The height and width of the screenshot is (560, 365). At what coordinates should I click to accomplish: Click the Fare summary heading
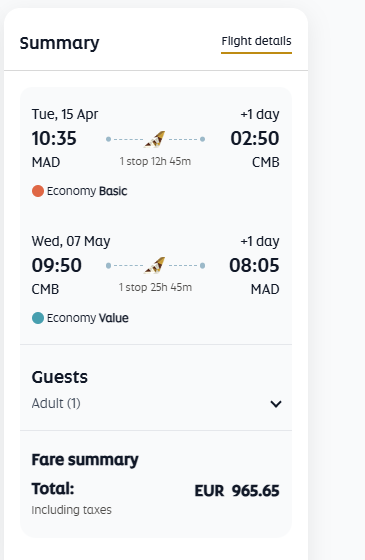pyautogui.click(x=85, y=460)
